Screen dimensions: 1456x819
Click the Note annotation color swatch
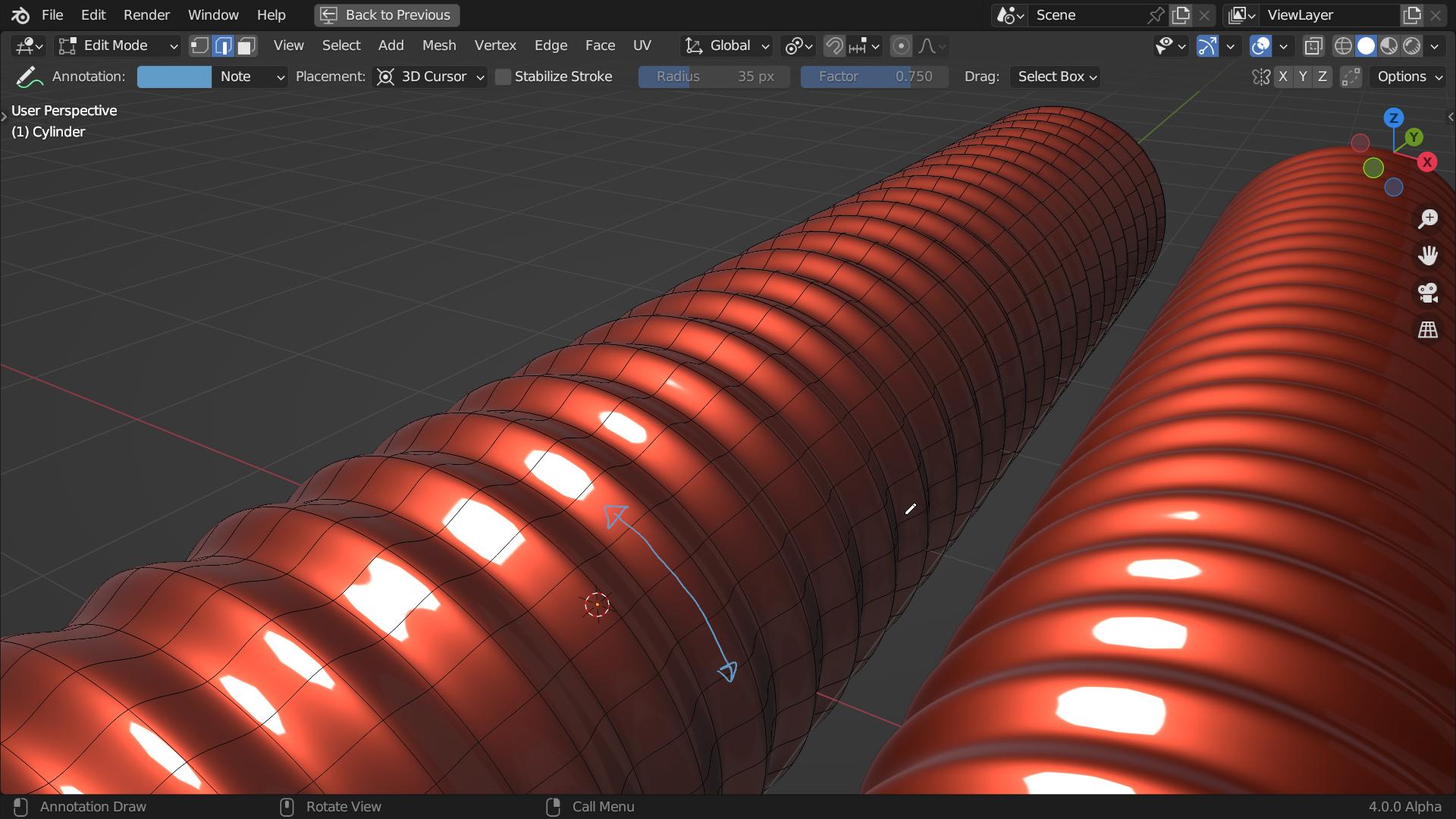[x=174, y=77]
